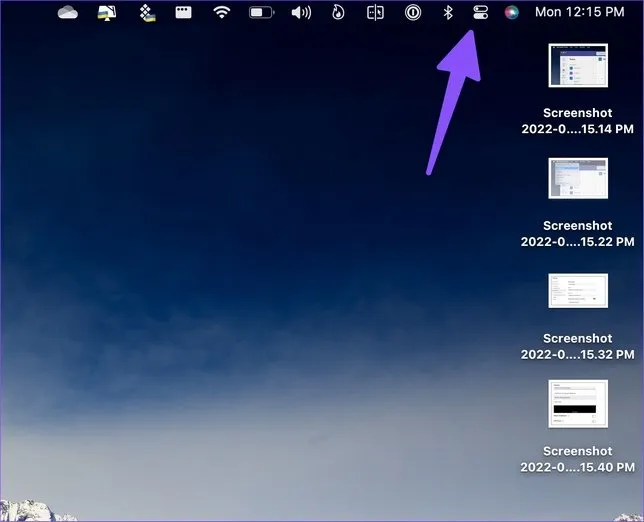Open the volume sound menu
644x522 pixels.
pos(301,13)
